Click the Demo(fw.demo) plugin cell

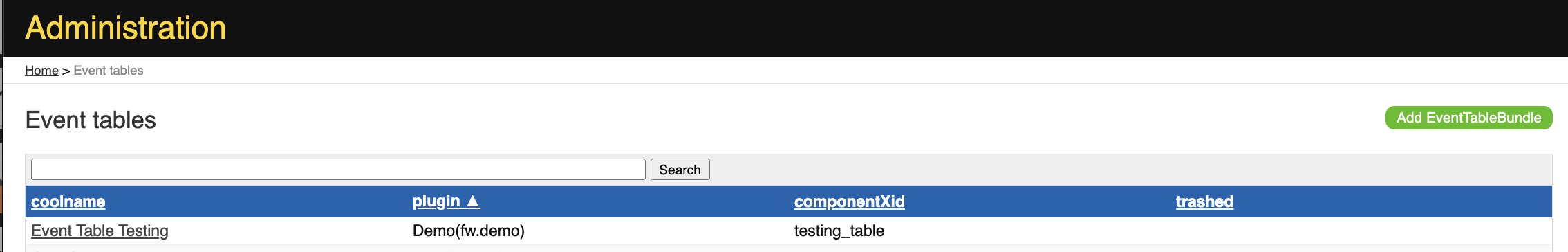click(x=469, y=231)
